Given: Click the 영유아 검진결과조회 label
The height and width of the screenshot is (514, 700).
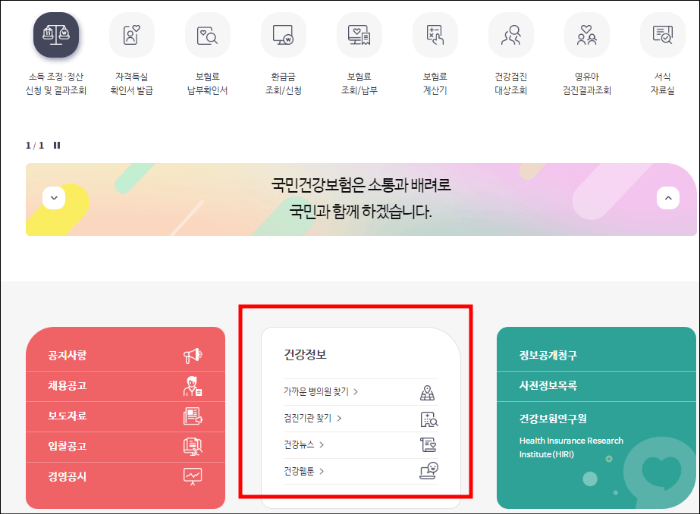Looking at the screenshot, I should 587,84.
